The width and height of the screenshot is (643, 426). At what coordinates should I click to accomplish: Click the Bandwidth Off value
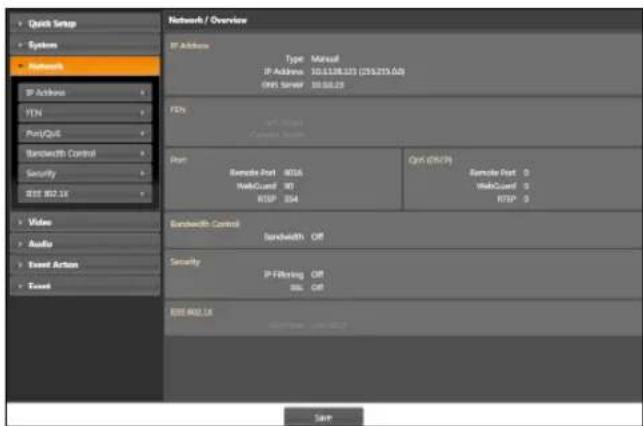coord(317,237)
